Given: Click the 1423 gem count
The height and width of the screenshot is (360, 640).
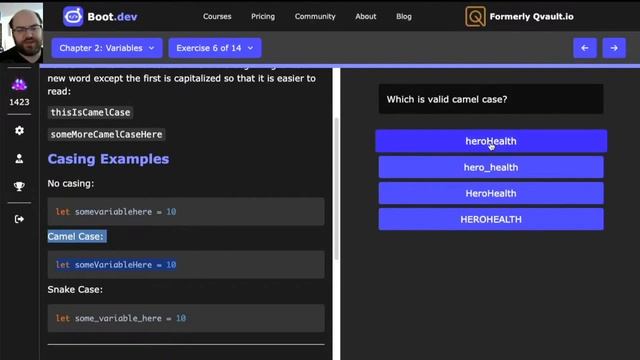Looking at the screenshot, I should [x=19, y=102].
